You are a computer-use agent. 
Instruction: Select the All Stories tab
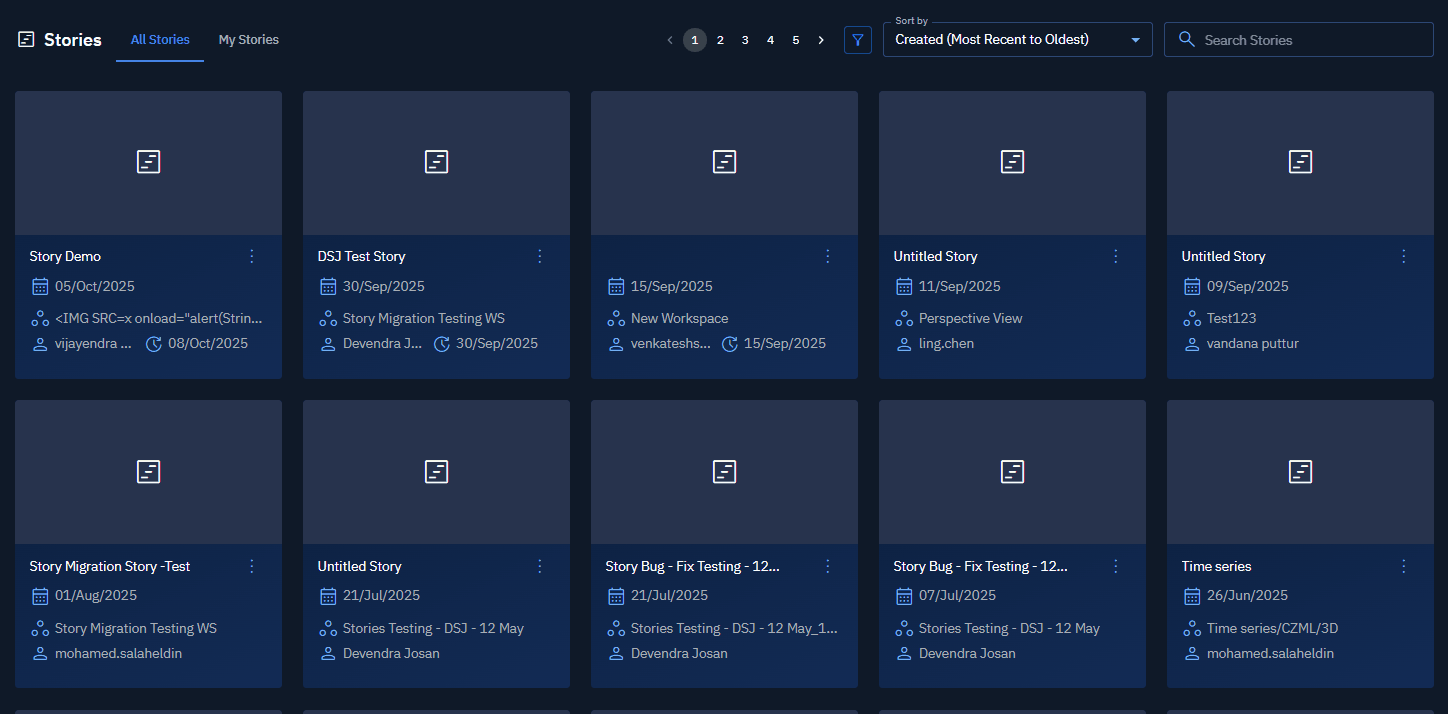pyautogui.click(x=160, y=40)
